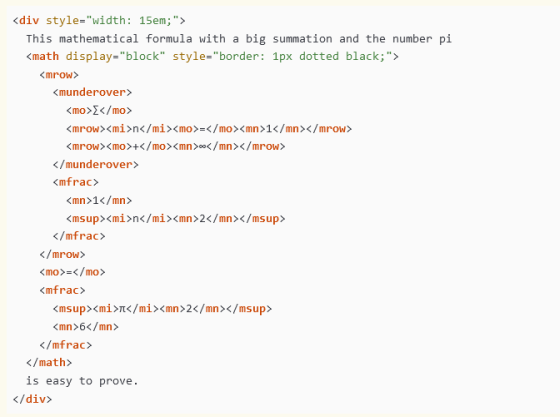Click the first opening mfrac tag
This screenshot has height=417, width=560.
click(75, 182)
